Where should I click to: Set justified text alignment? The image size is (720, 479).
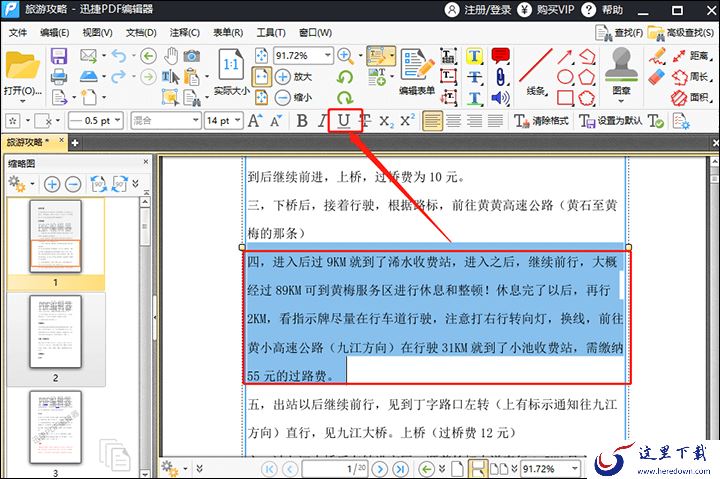pyautogui.click(x=495, y=121)
